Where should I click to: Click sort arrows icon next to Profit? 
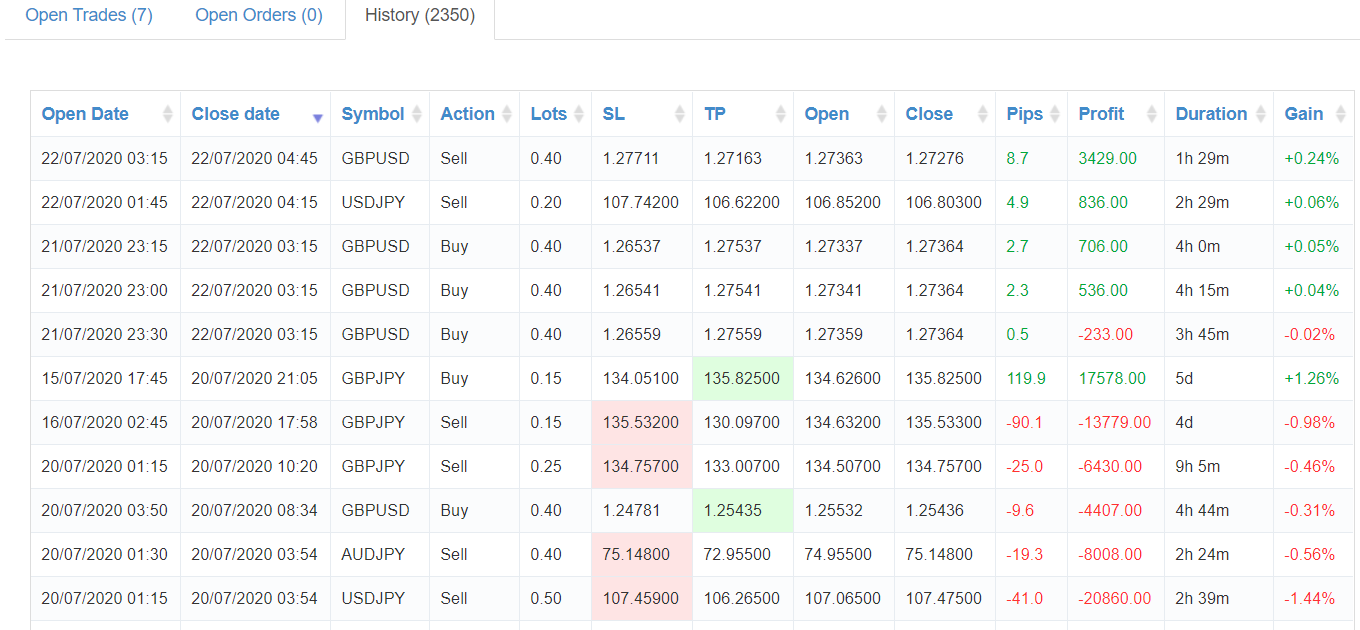(1152, 114)
